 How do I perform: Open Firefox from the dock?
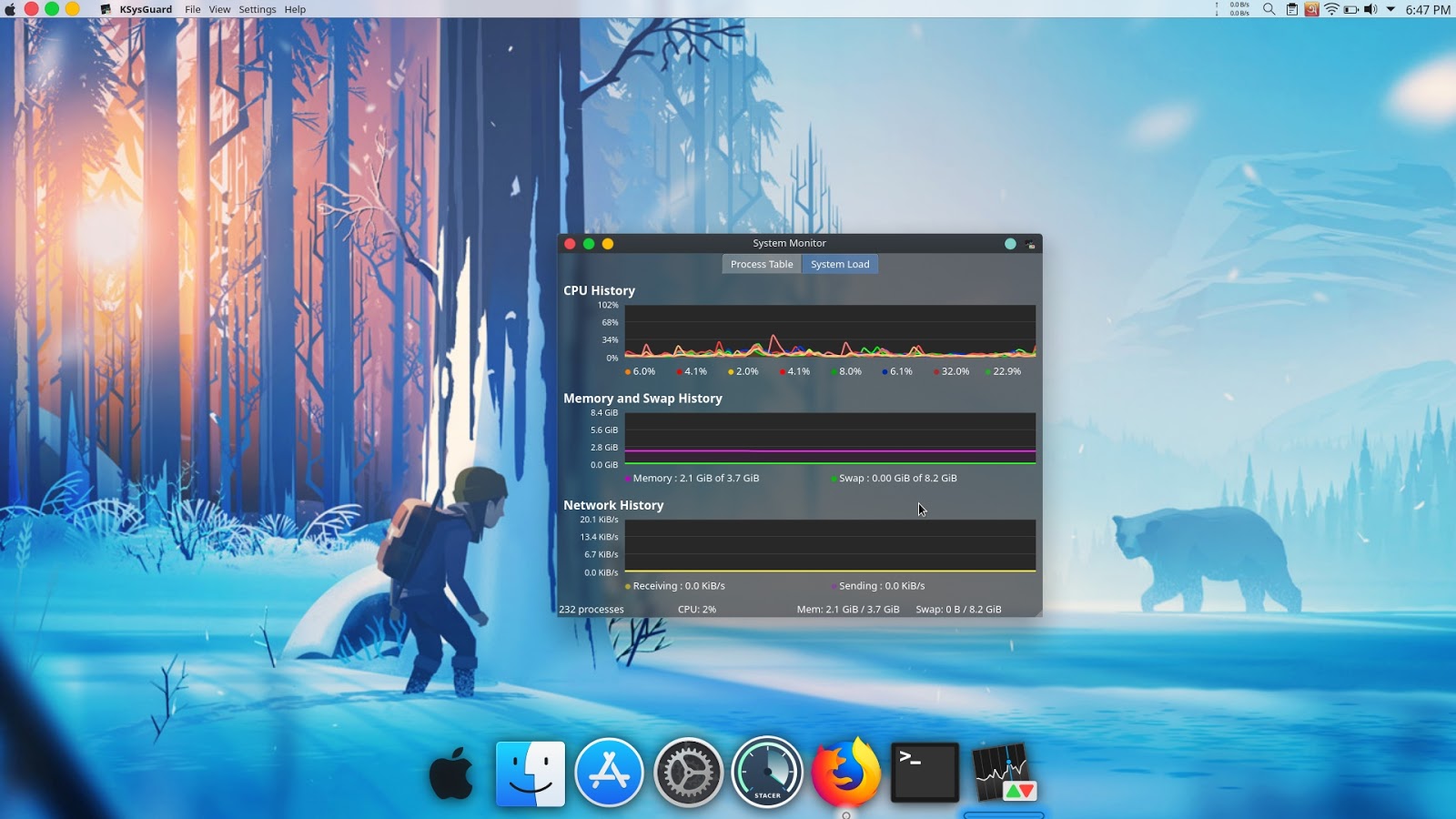point(846,773)
